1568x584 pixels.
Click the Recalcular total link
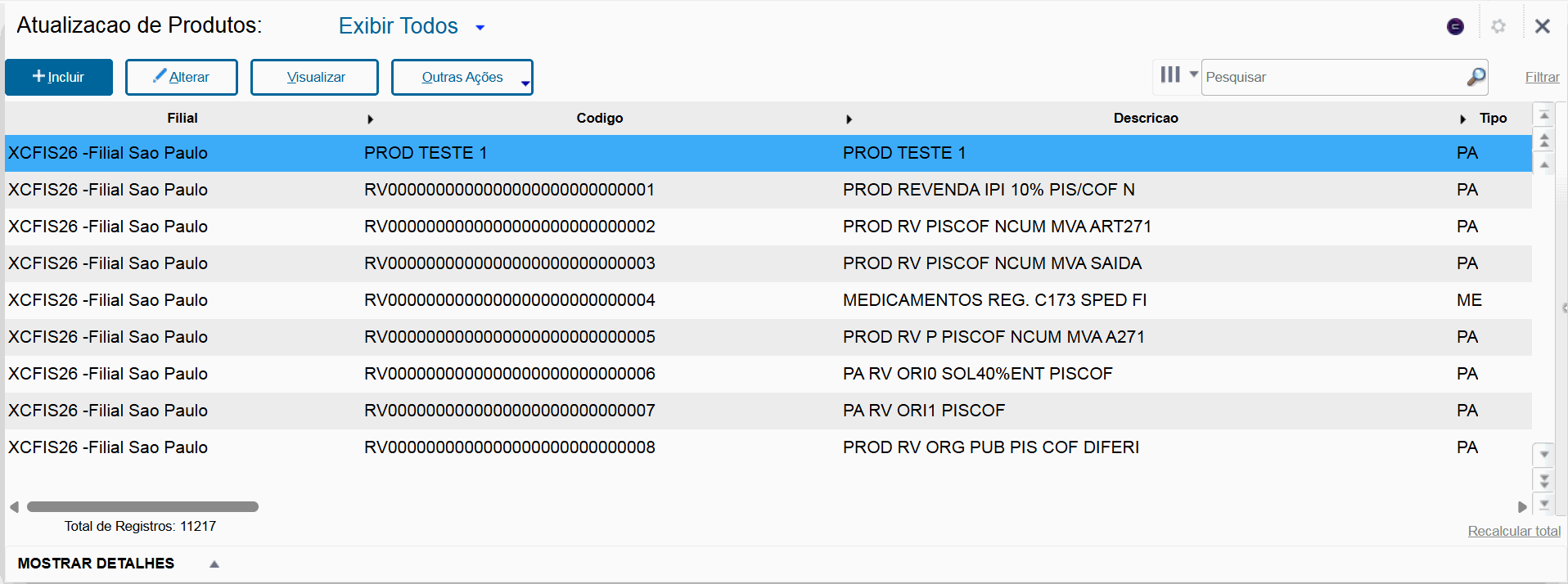pos(1514,531)
